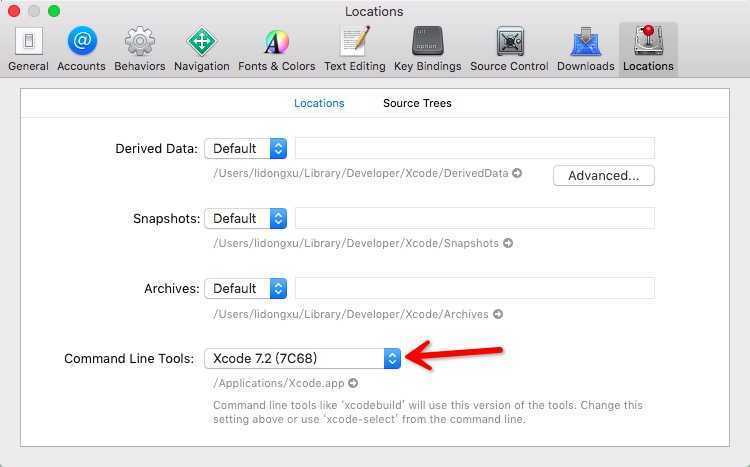The height and width of the screenshot is (467, 750).
Task: Click the Derived Data path field
Action: [x=474, y=148]
